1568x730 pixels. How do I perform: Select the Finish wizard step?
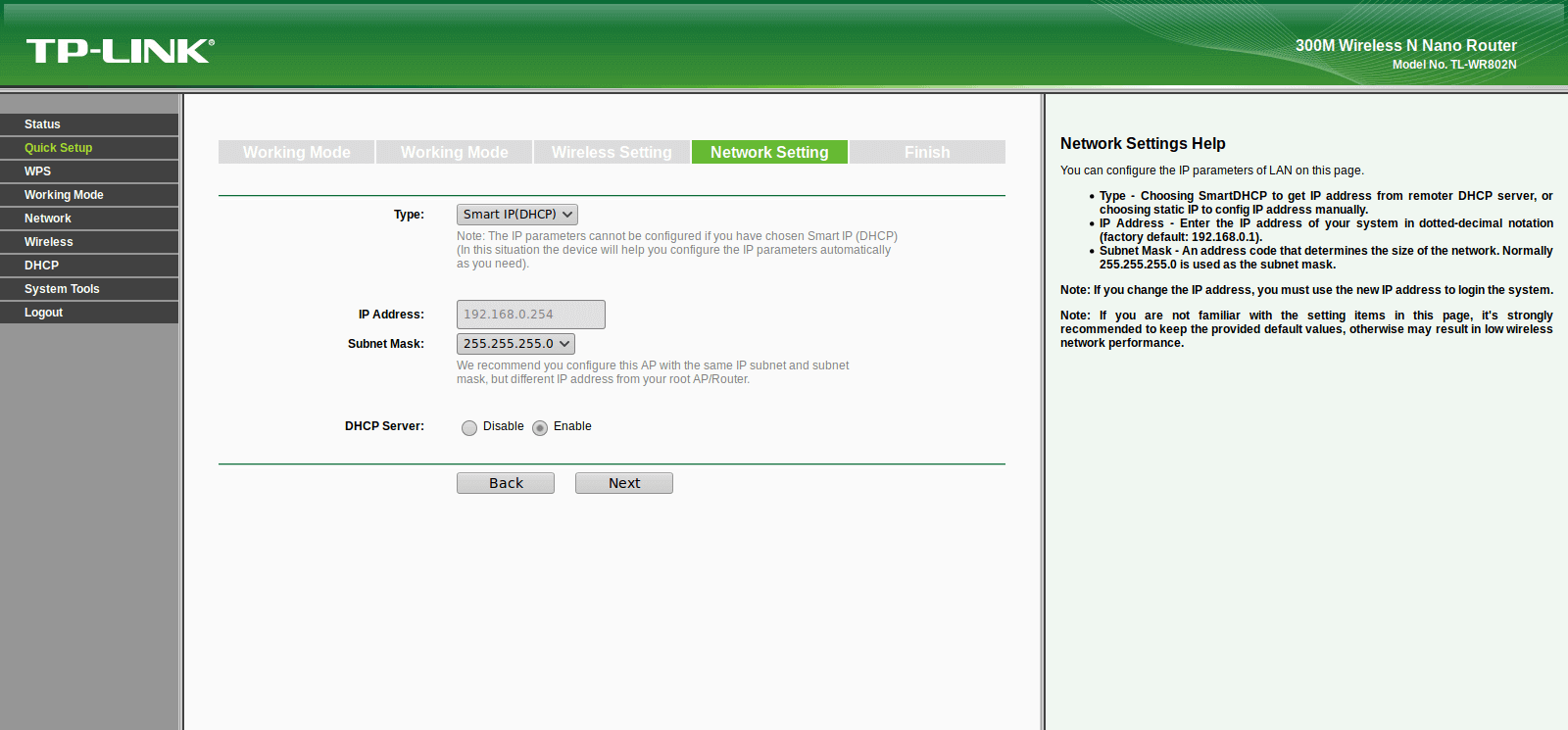click(x=927, y=152)
